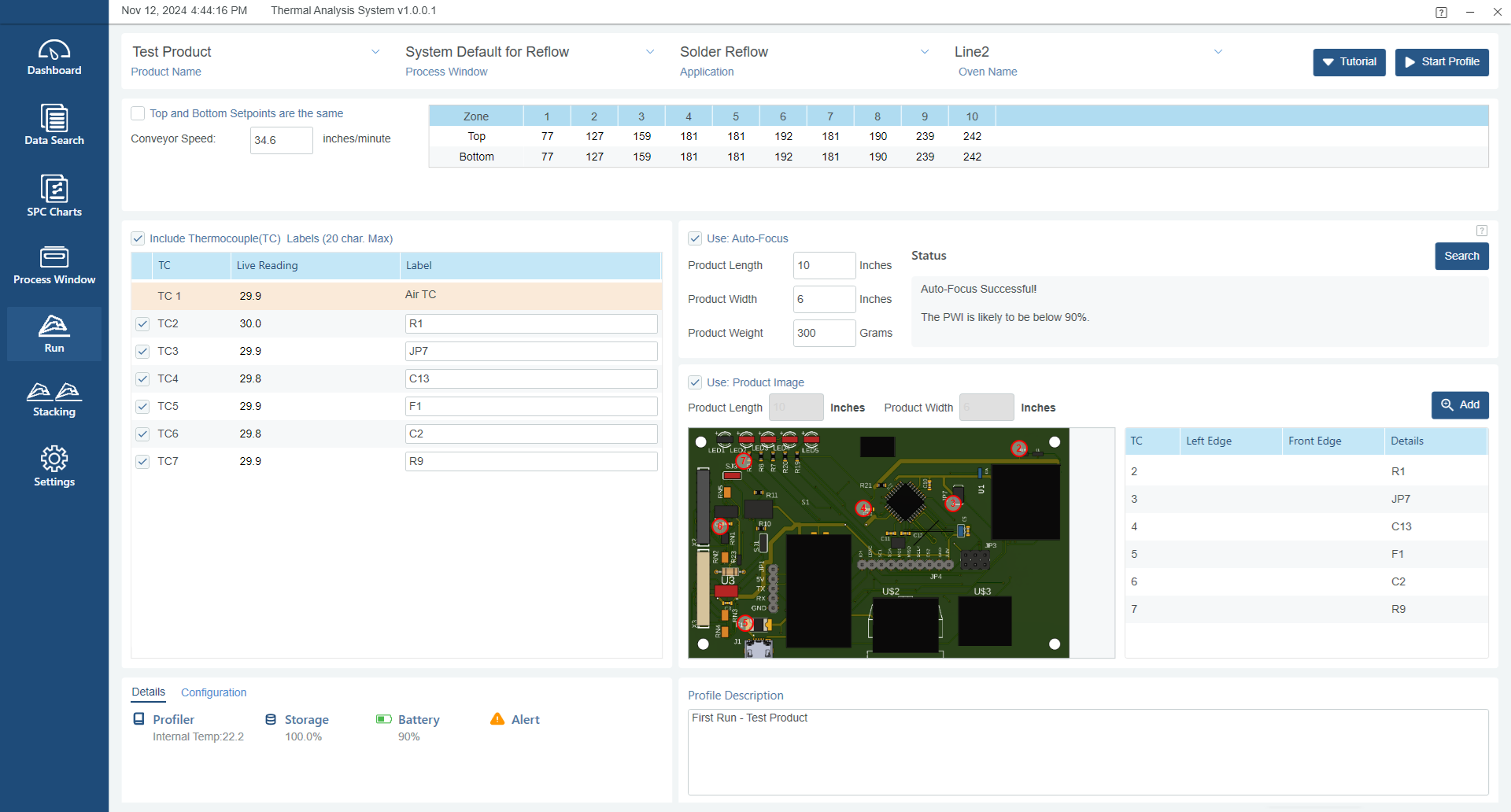The image size is (1511, 812).
Task: Click the Start Profile button
Action: tap(1441, 61)
